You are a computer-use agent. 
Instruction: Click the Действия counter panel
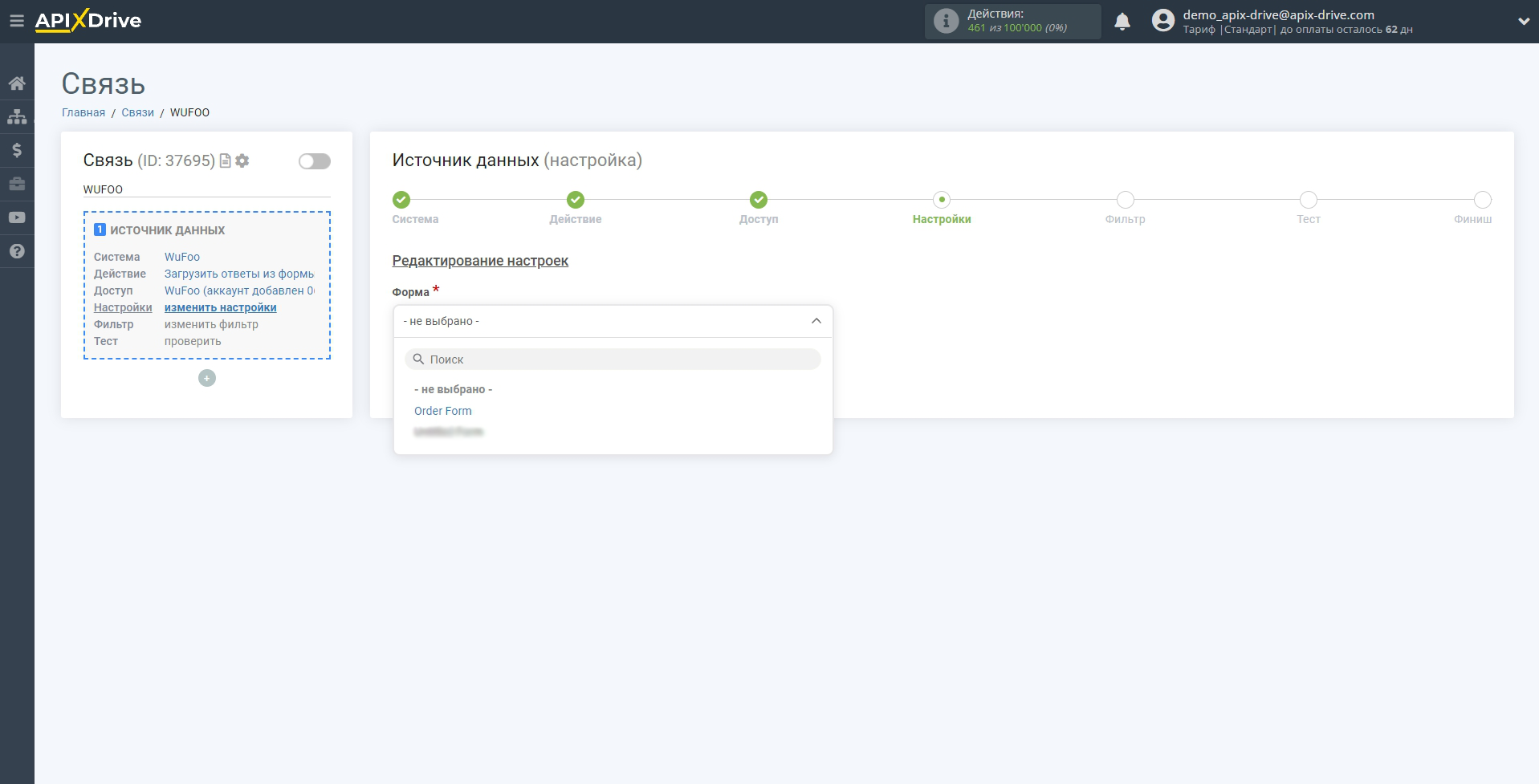click(x=1012, y=22)
